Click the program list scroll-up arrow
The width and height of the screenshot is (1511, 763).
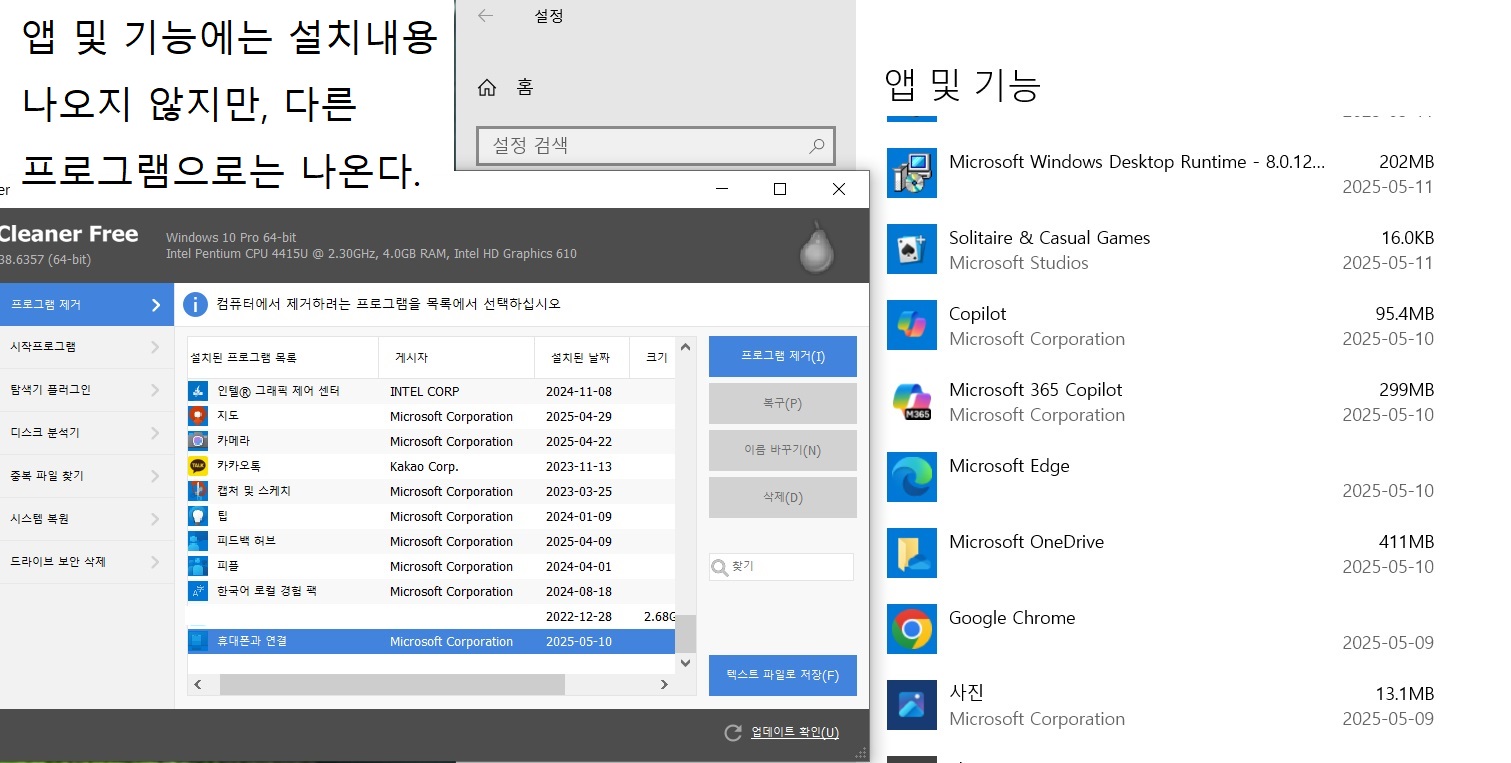(x=686, y=346)
